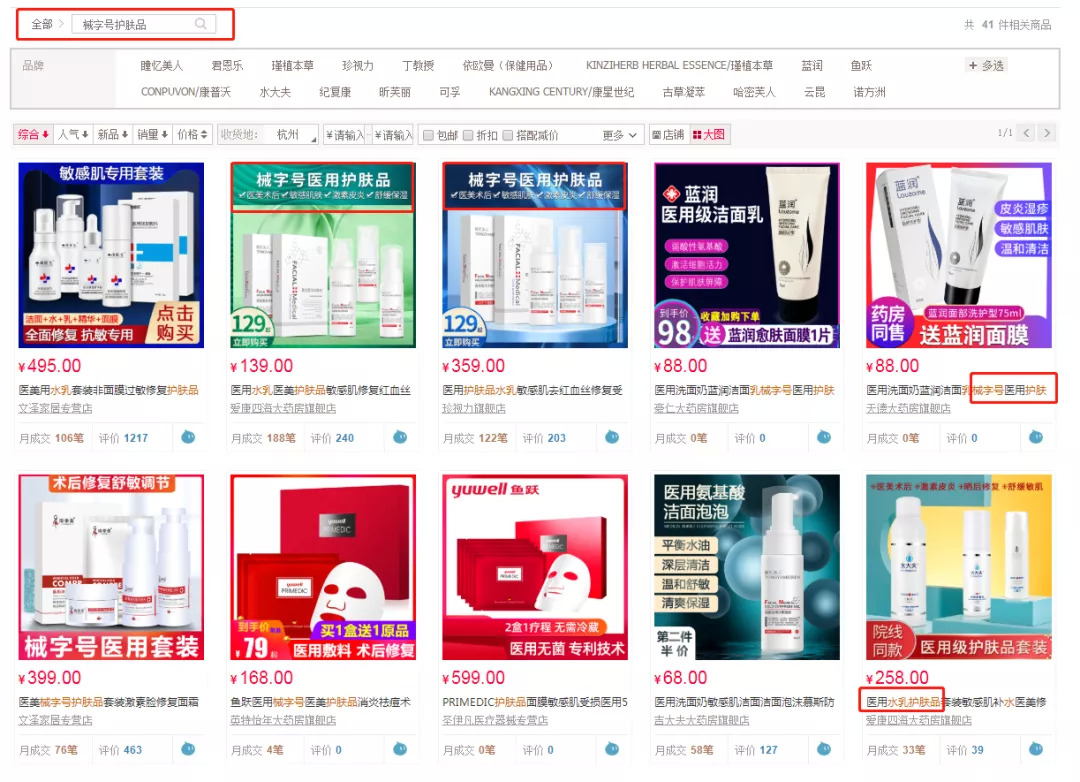Expand brand multi-select with 多选

coord(986,65)
